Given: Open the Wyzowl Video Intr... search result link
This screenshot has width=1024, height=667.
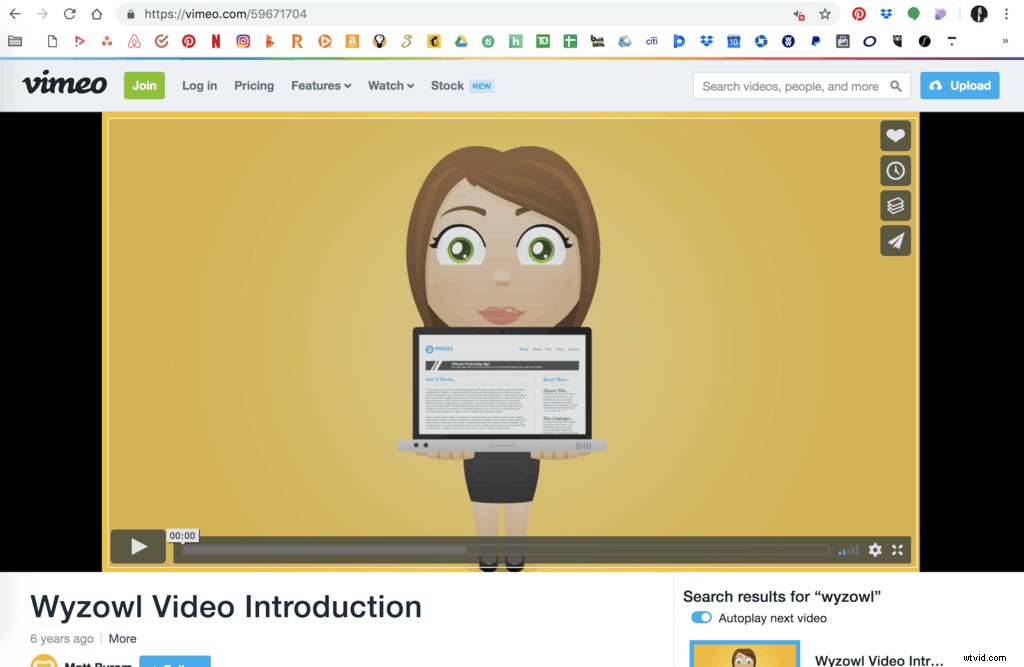Looking at the screenshot, I should [880, 660].
